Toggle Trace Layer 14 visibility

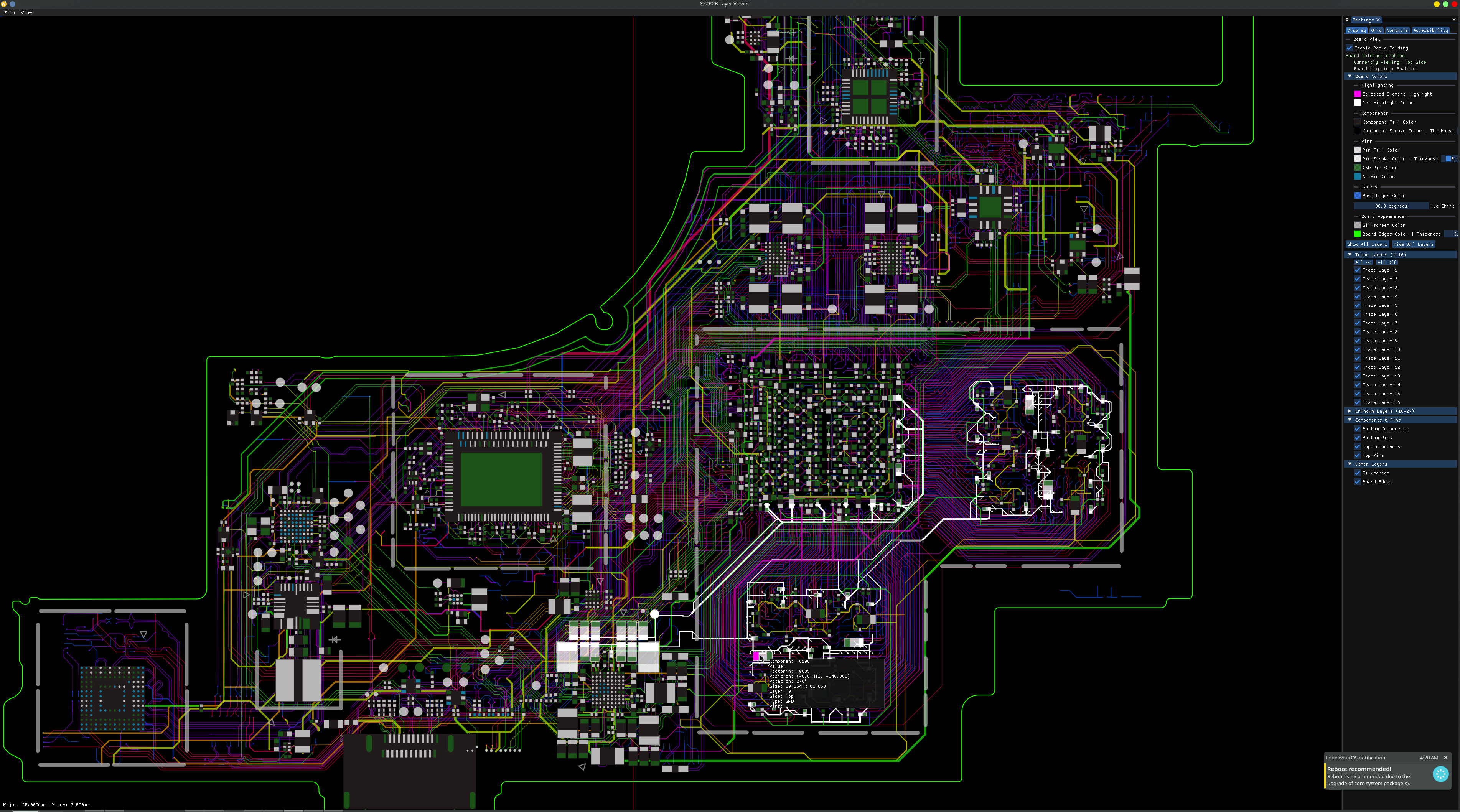[x=1357, y=385]
